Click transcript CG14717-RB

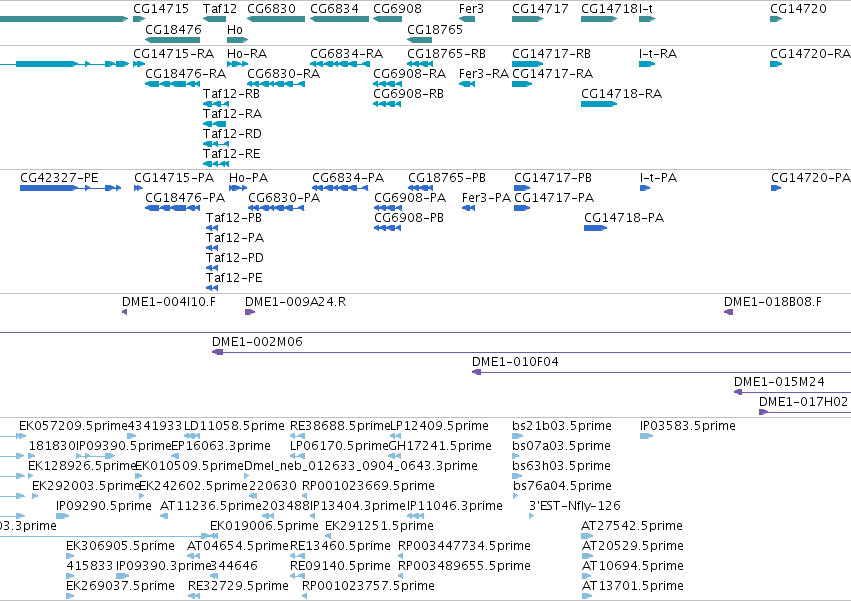click(x=551, y=54)
